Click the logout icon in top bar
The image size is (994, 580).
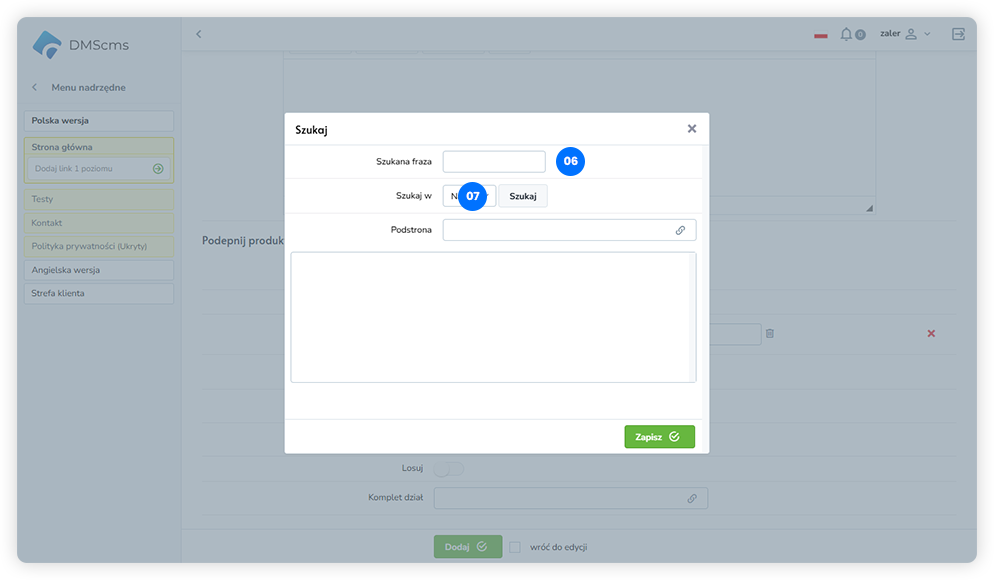(x=958, y=34)
